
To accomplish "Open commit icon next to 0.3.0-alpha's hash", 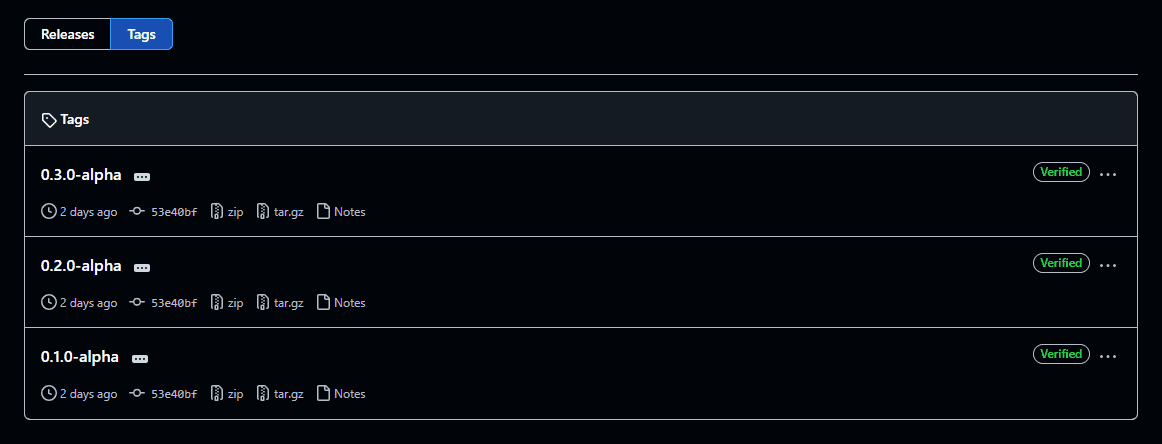I will (136, 212).
